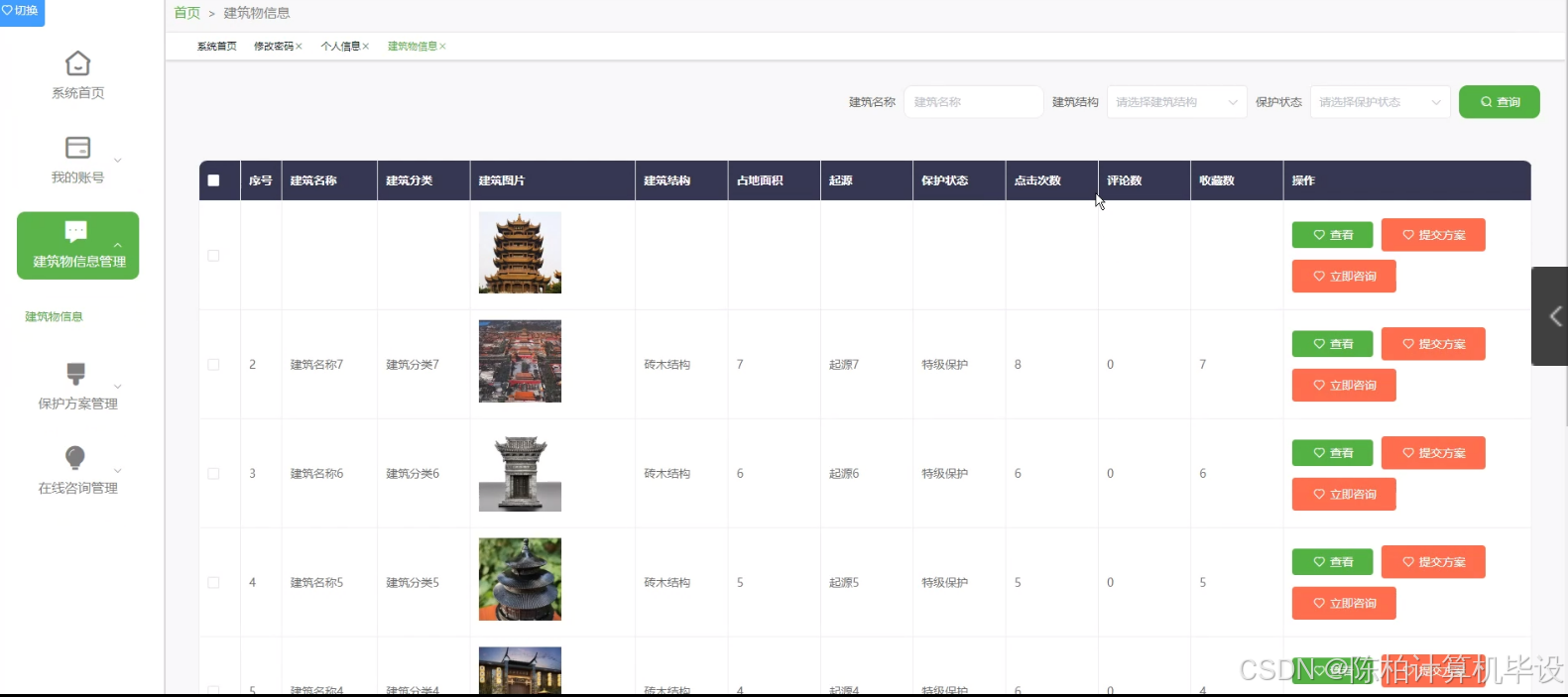This screenshot has width=1568, height=697.
Task: Switch to the 修改密码 tab
Action: click(x=274, y=47)
